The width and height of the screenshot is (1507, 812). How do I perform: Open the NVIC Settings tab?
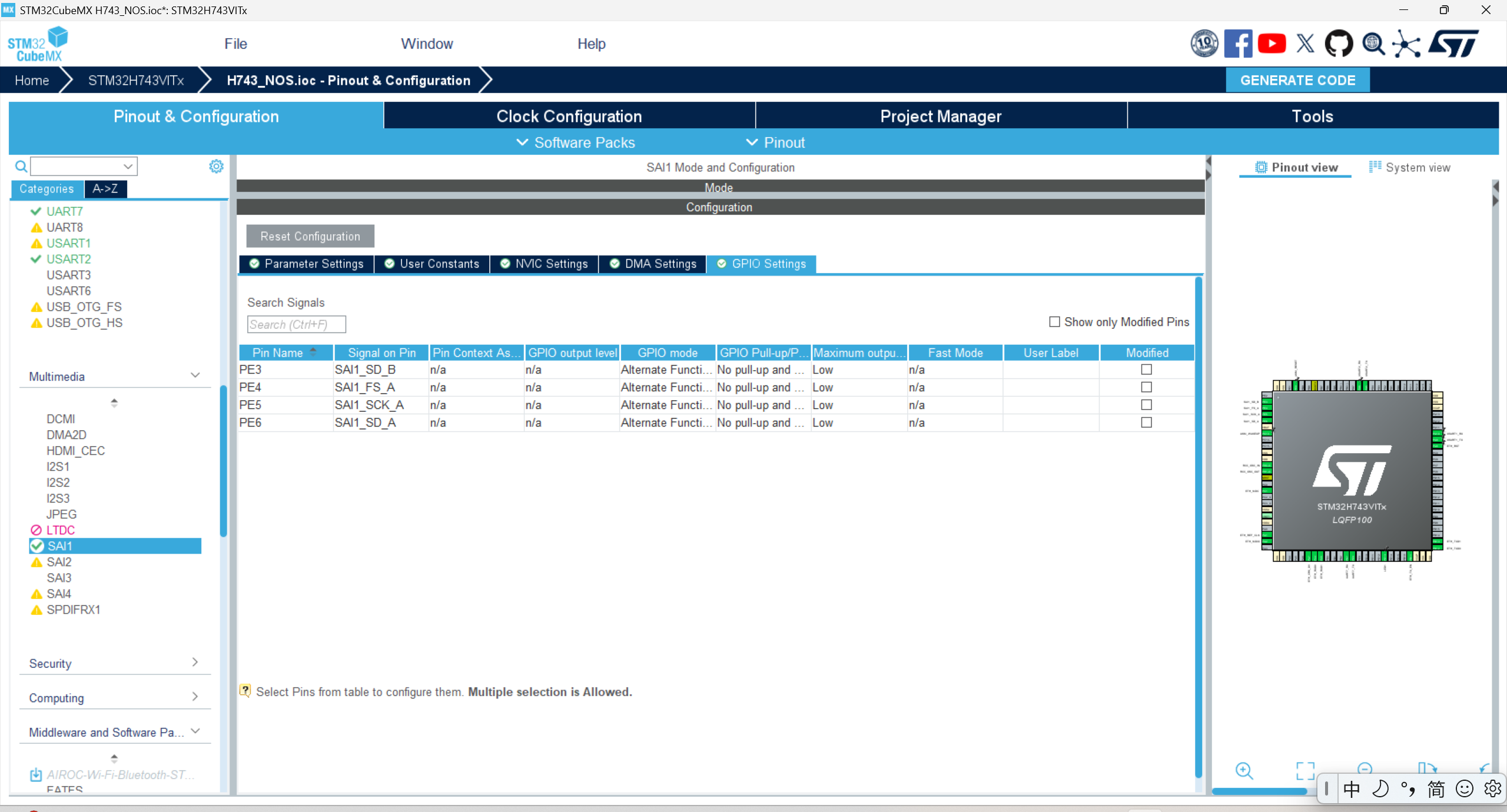pos(545,264)
